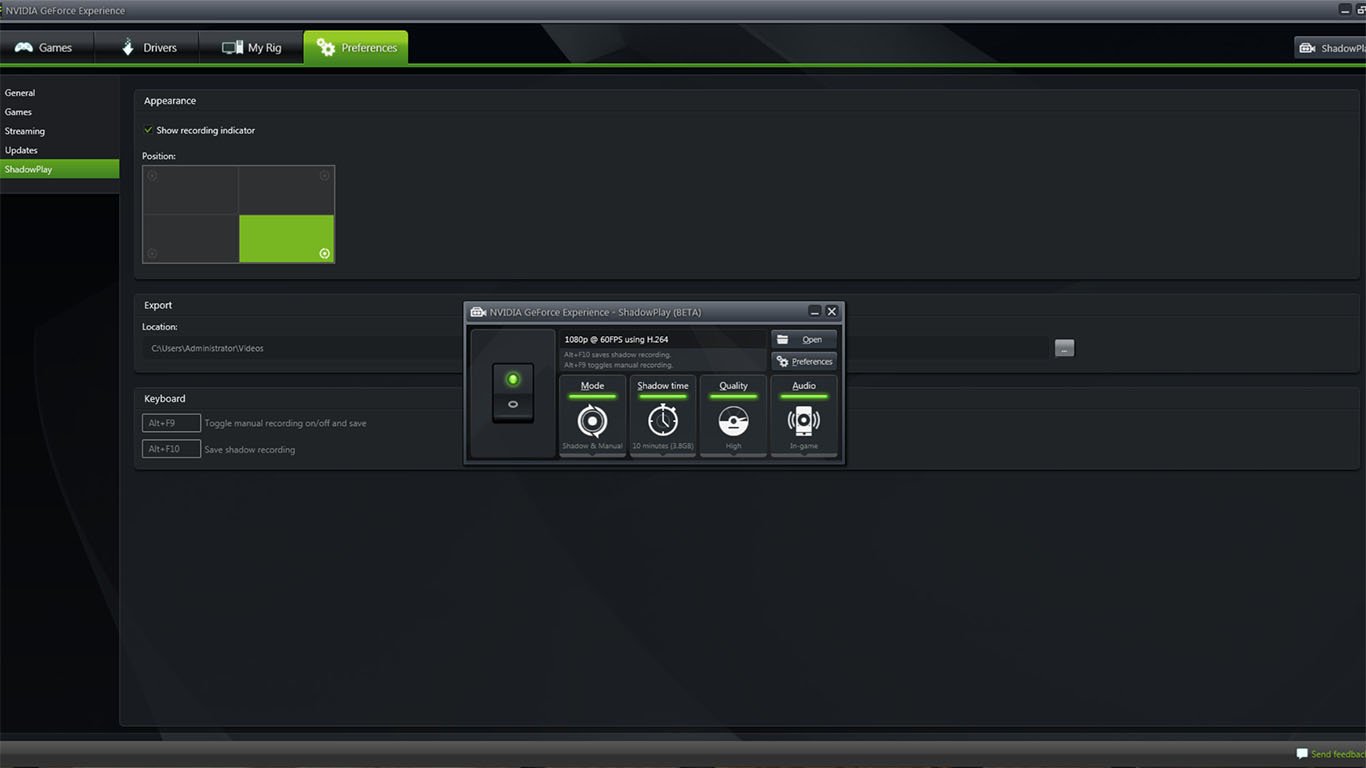Click the camcorder icon in ShadowPlay title bar
The width and height of the screenshot is (1366, 768).
point(478,312)
